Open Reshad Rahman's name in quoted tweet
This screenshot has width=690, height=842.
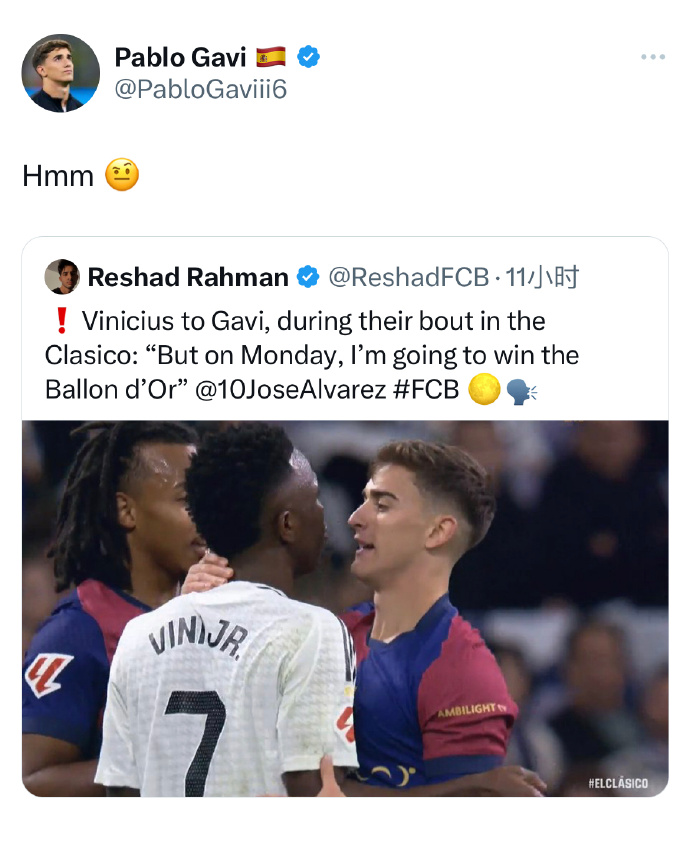click(x=188, y=277)
